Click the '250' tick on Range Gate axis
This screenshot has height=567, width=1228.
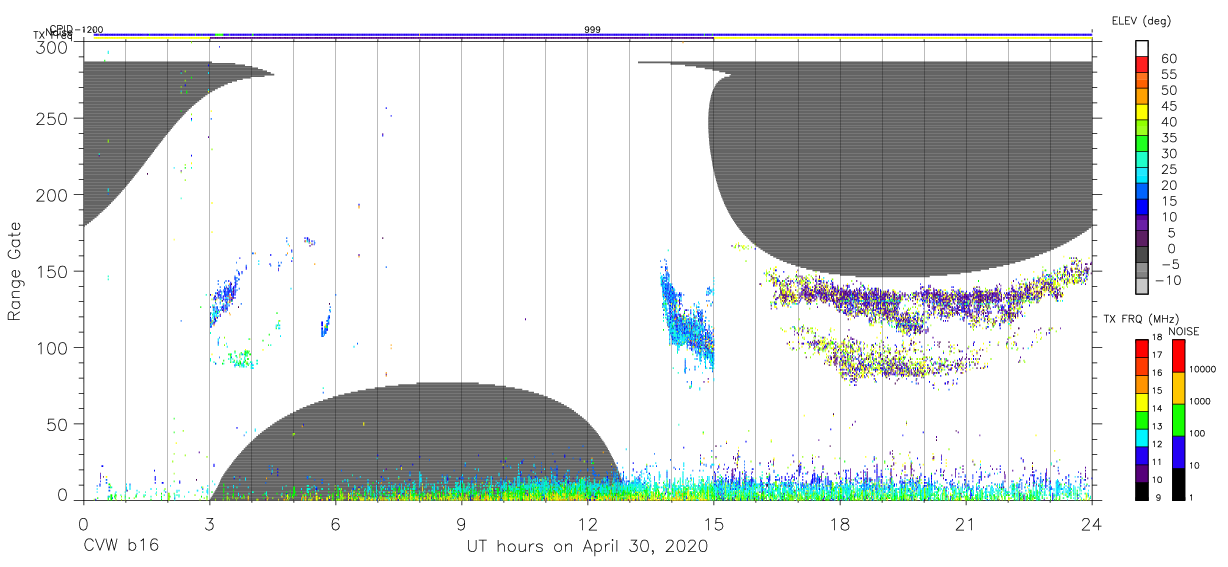pos(52,119)
